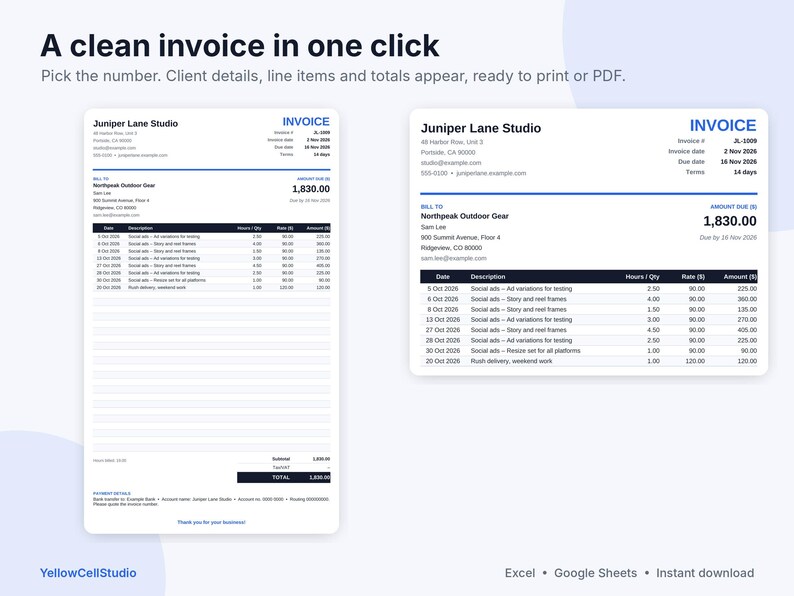Click "Portside, CA 90000" in the large card
The width and height of the screenshot is (794, 596).
click(448, 152)
